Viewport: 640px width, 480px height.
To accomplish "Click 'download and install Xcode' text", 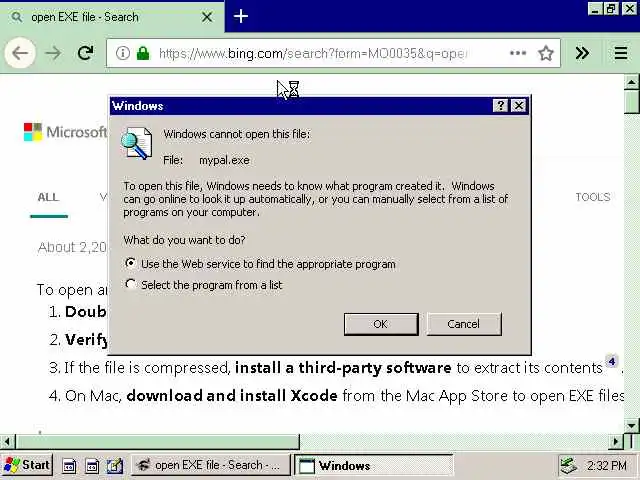I will coord(232,396).
